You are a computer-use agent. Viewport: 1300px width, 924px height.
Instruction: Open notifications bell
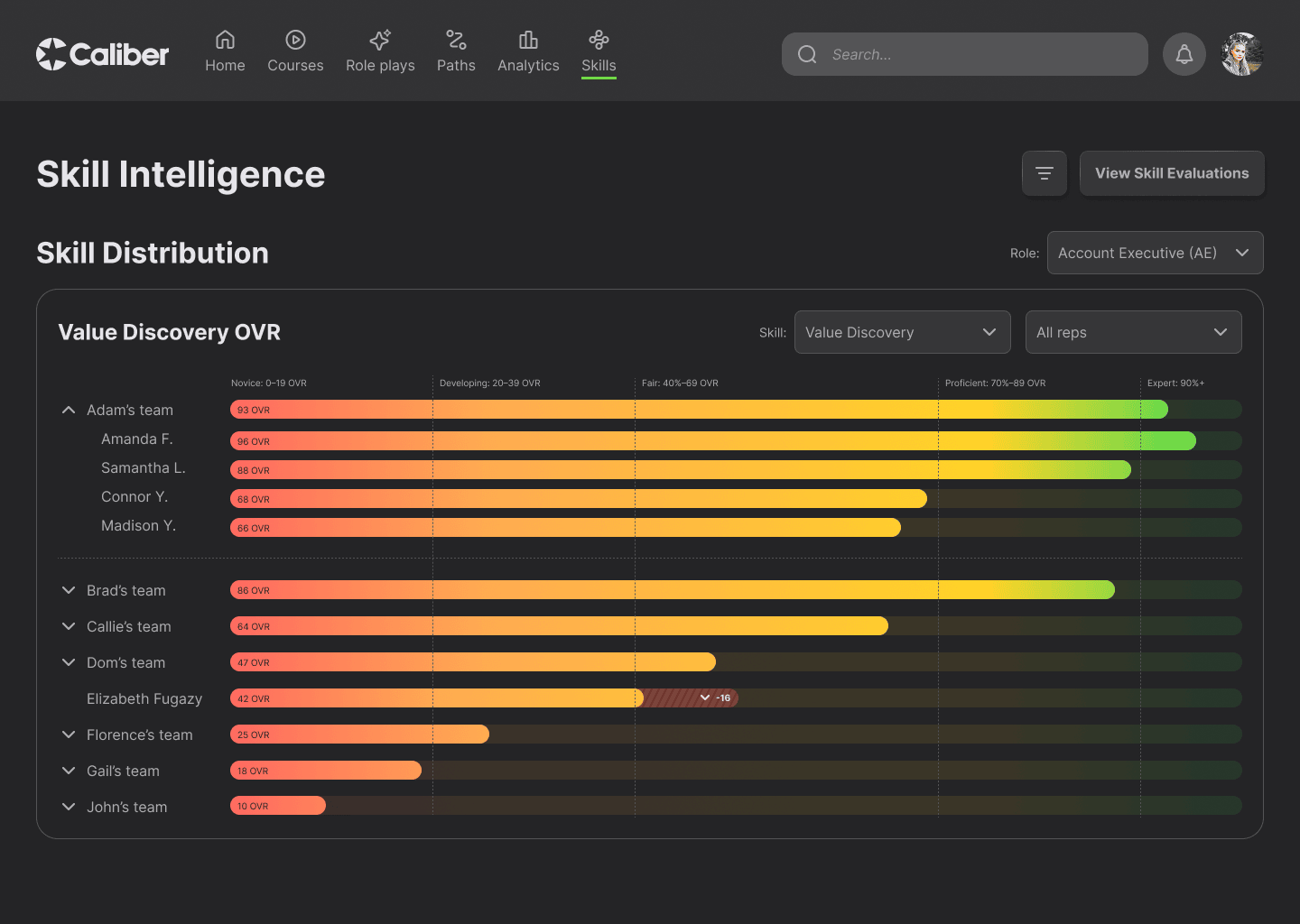(x=1184, y=54)
